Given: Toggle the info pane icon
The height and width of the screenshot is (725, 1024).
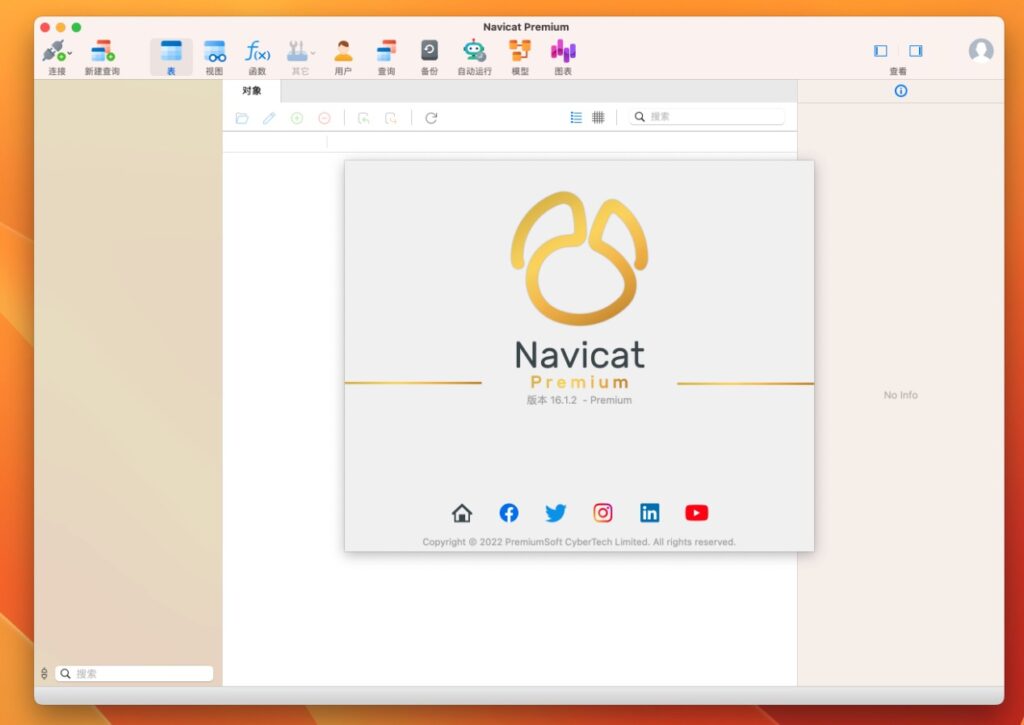Looking at the screenshot, I should (901, 90).
